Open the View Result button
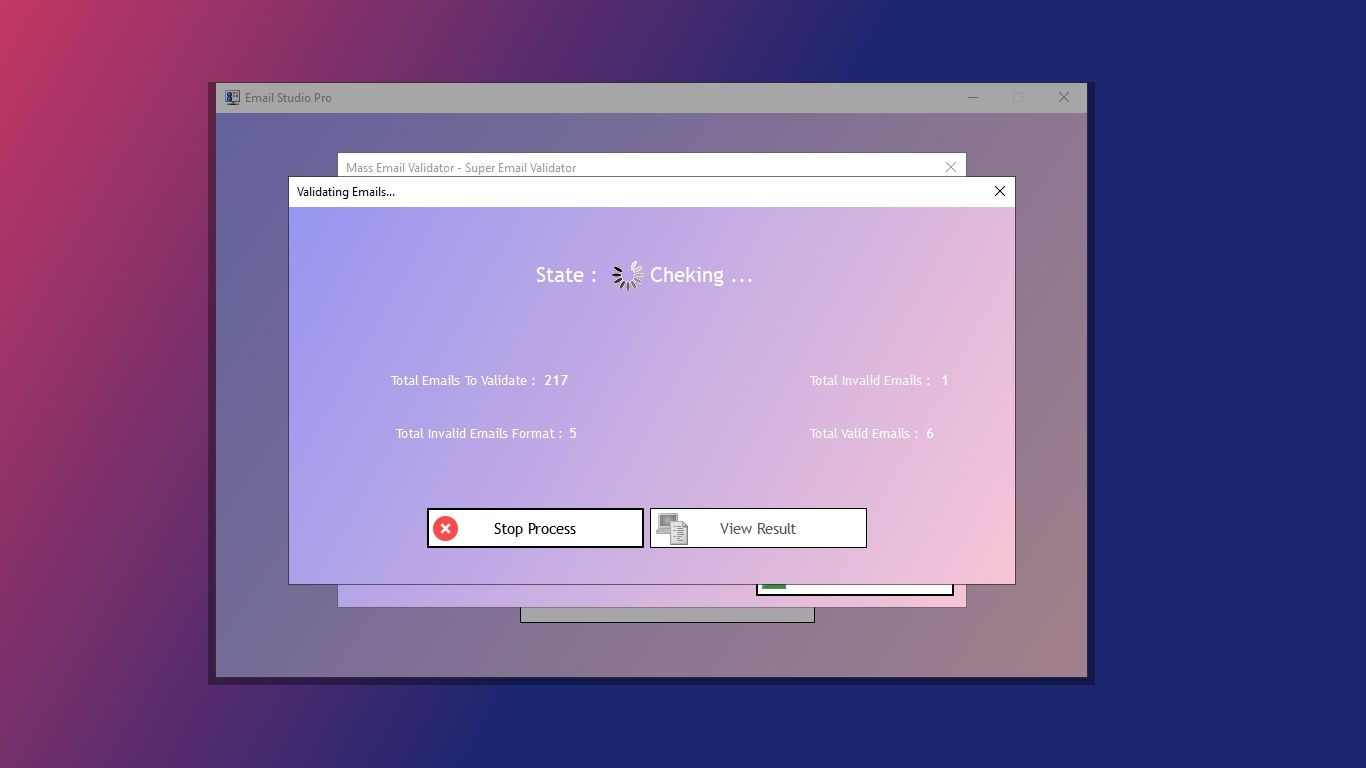1366x768 pixels. [x=758, y=528]
